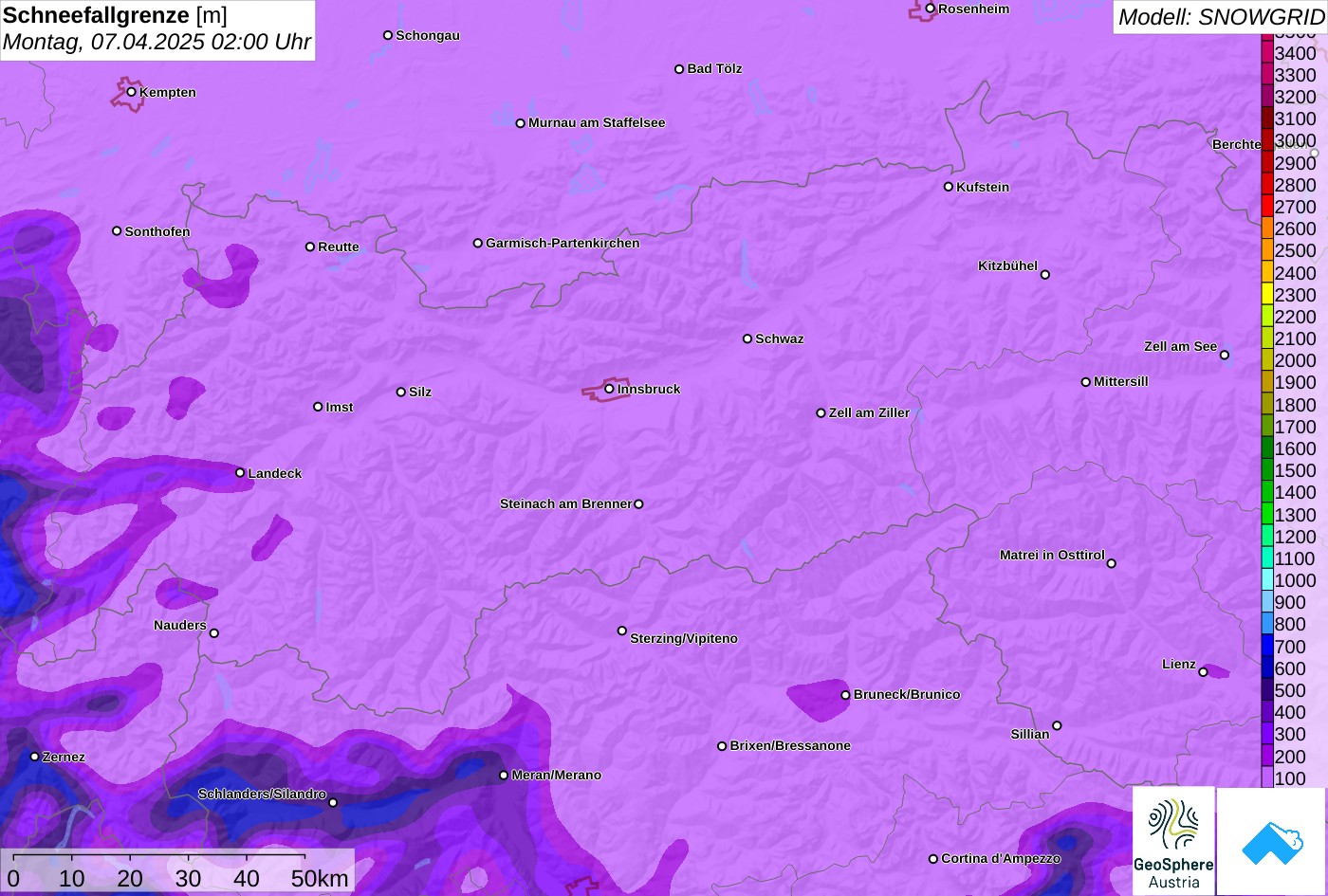1328x896 pixels.
Task: Pick the 3300 m magenta legend swatch
Action: click(x=1267, y=75)
